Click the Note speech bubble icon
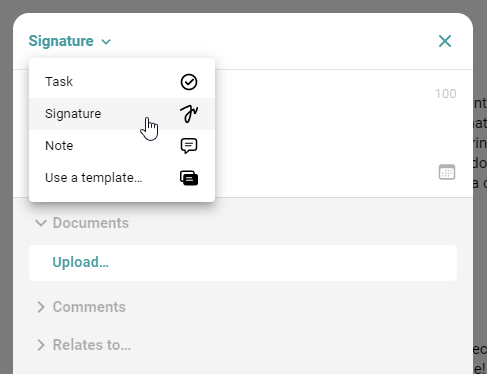The width and height of the screenshot is (487, 374). click(x=189, y=146)
